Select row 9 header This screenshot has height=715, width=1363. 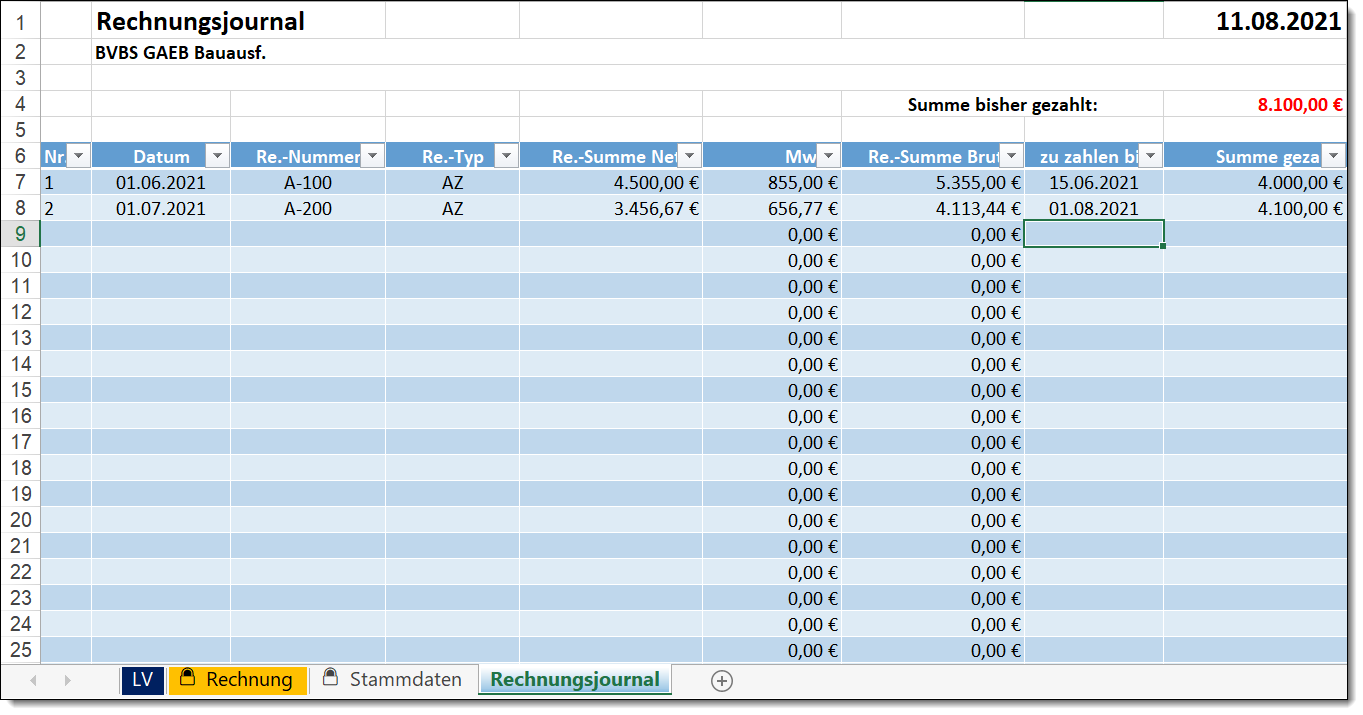(20, 234)
